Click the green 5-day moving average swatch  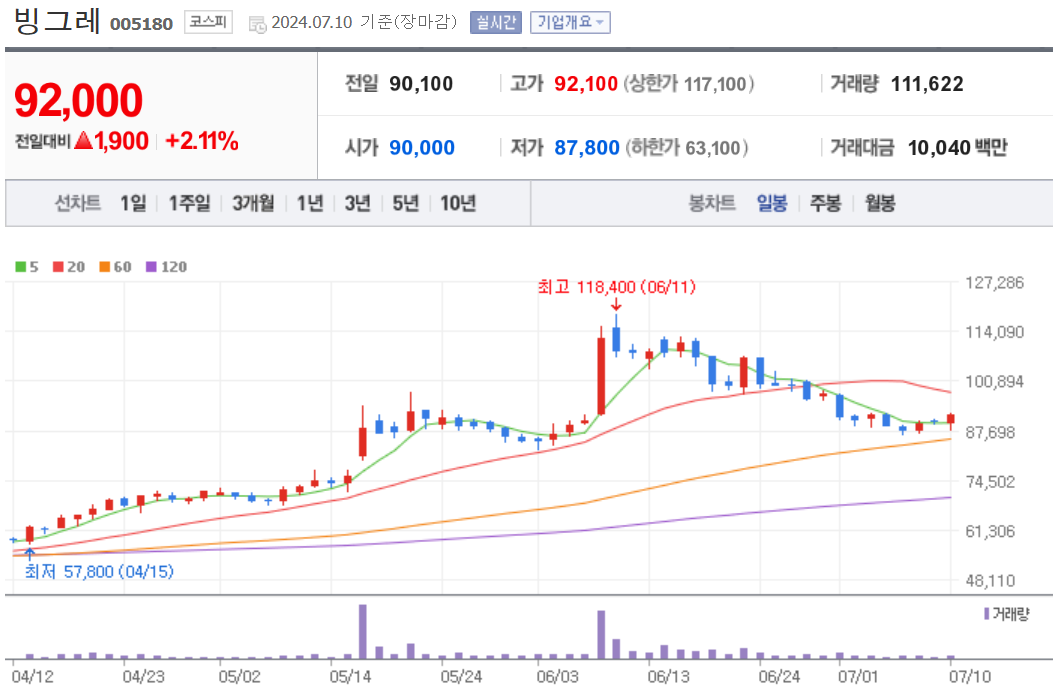pos(20,267)
